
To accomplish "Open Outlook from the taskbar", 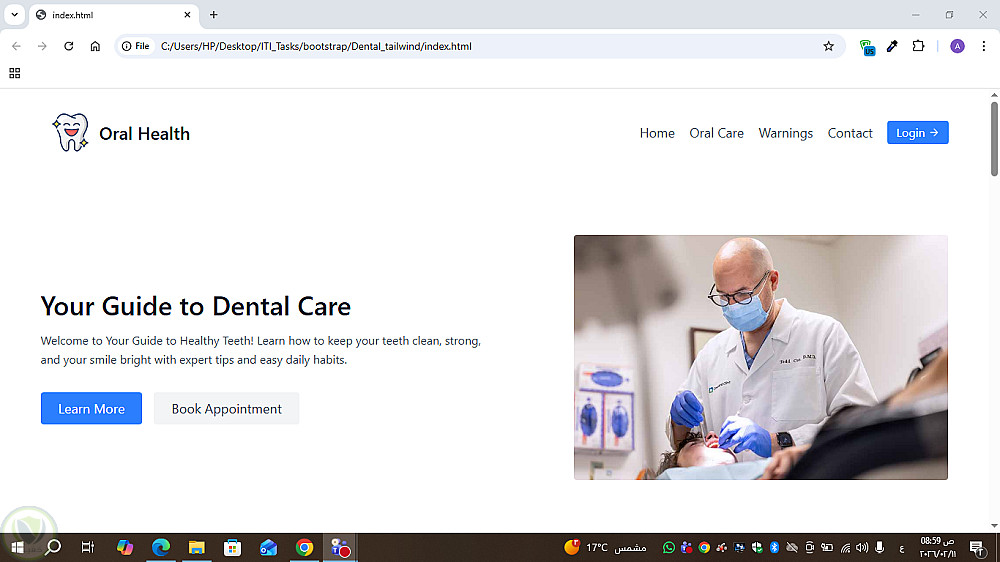I will point(268,547).
